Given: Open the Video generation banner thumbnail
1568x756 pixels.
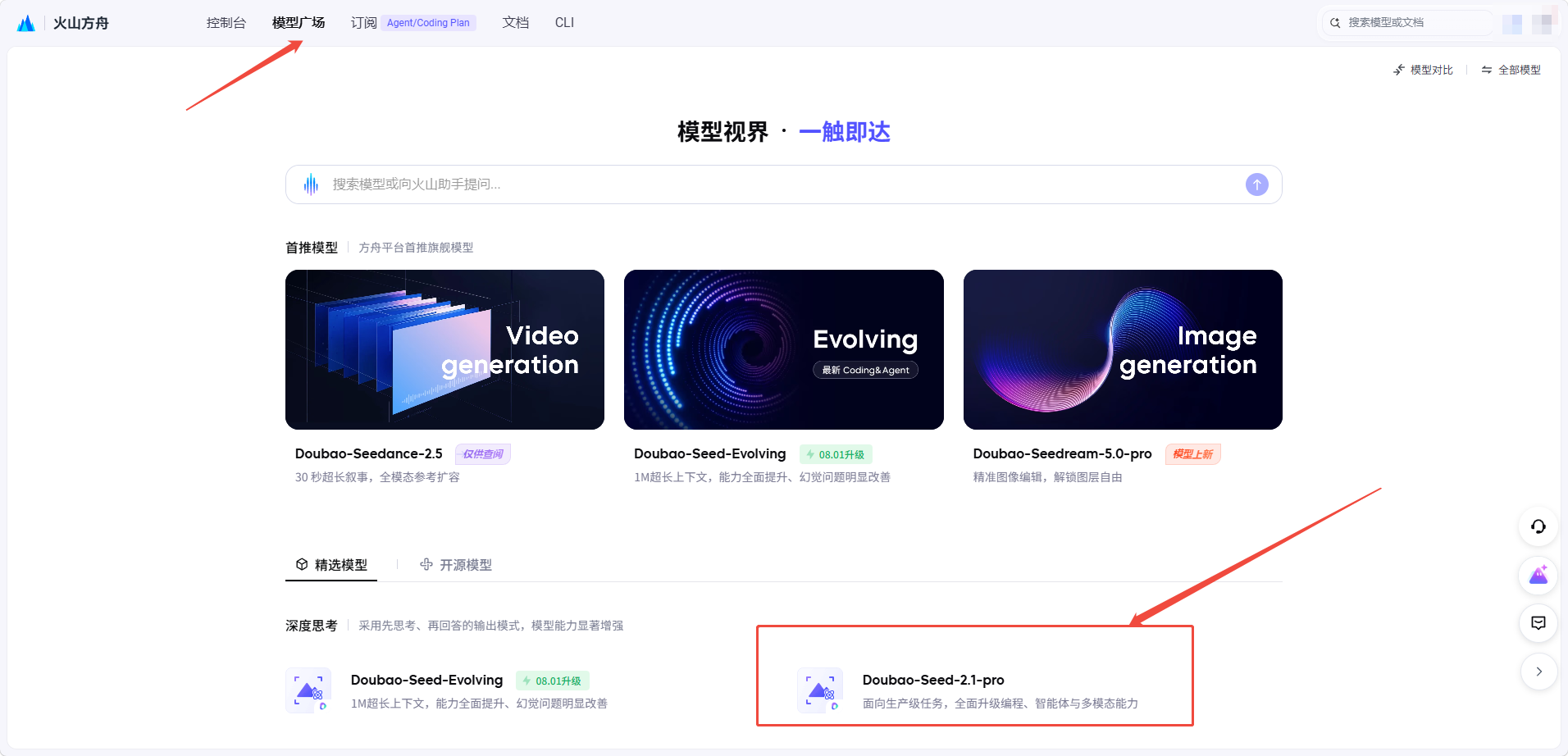Looking at the screenshot, I should [444, 349].
